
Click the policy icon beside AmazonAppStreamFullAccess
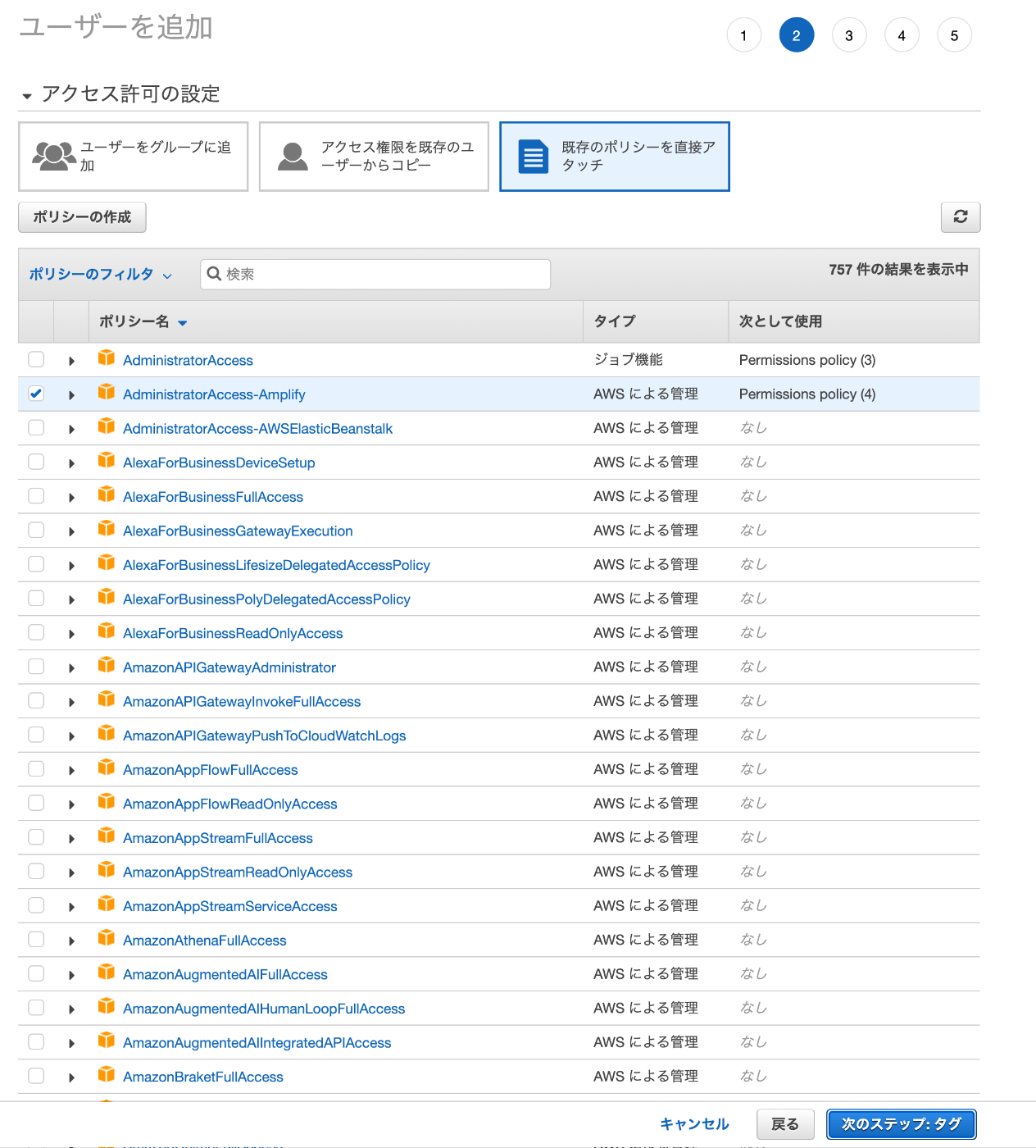coord(107,836)
